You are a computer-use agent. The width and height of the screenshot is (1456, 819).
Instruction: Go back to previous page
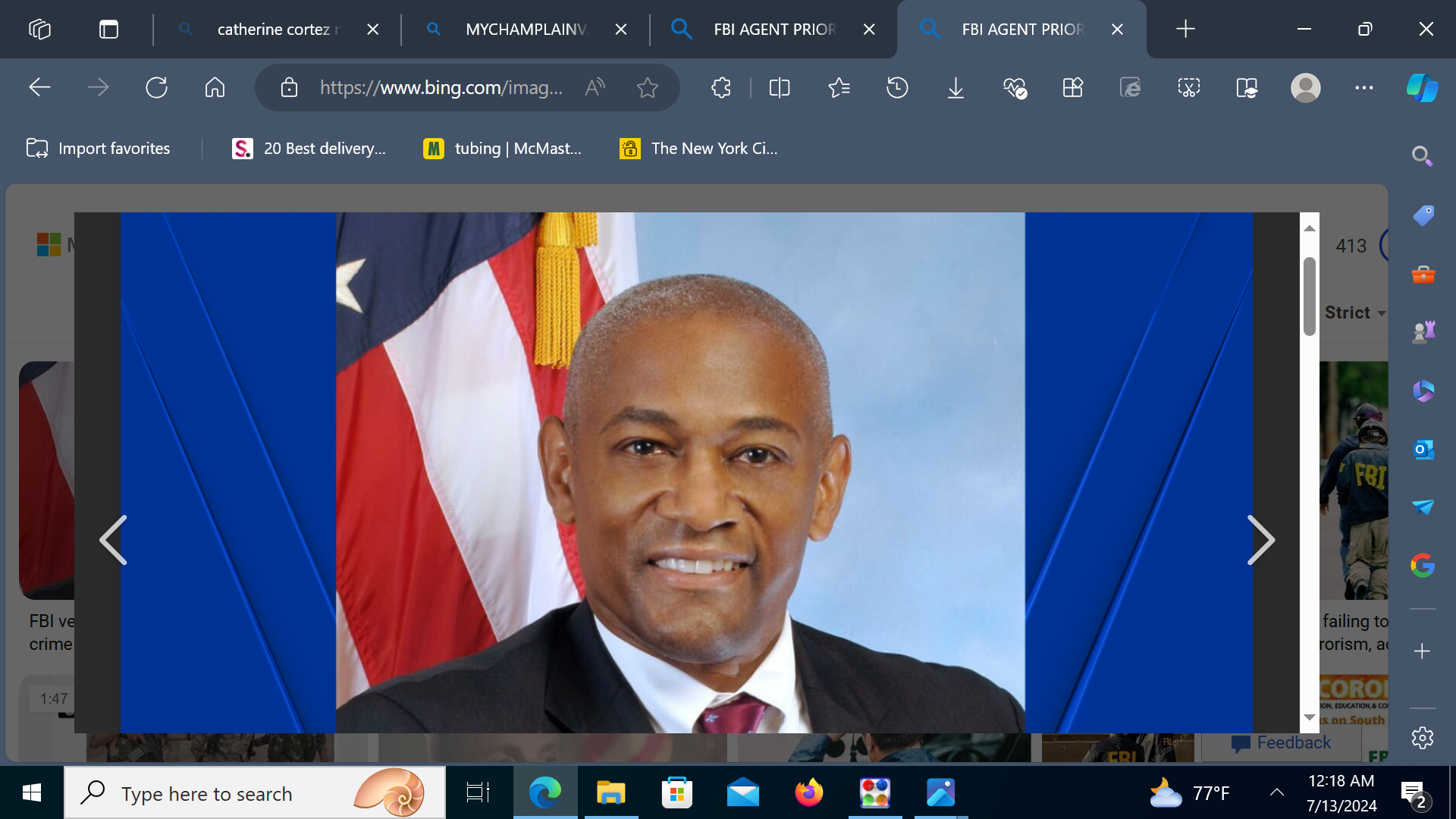tap(39, 88)
